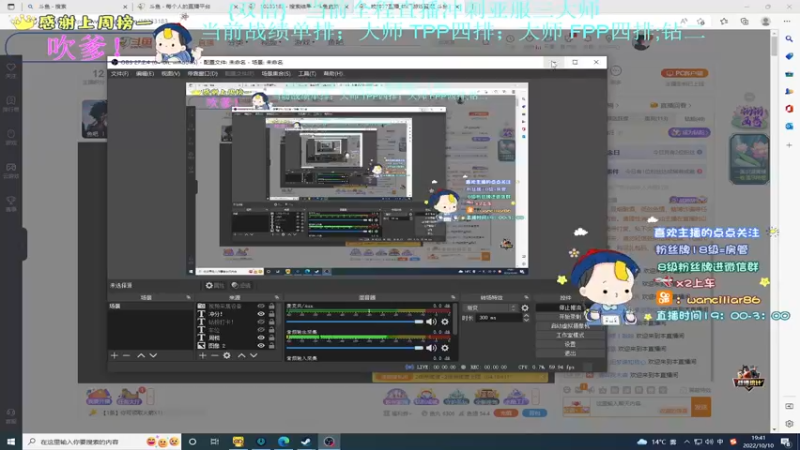Click 工作室模式 studio mode button

point(570,335)
